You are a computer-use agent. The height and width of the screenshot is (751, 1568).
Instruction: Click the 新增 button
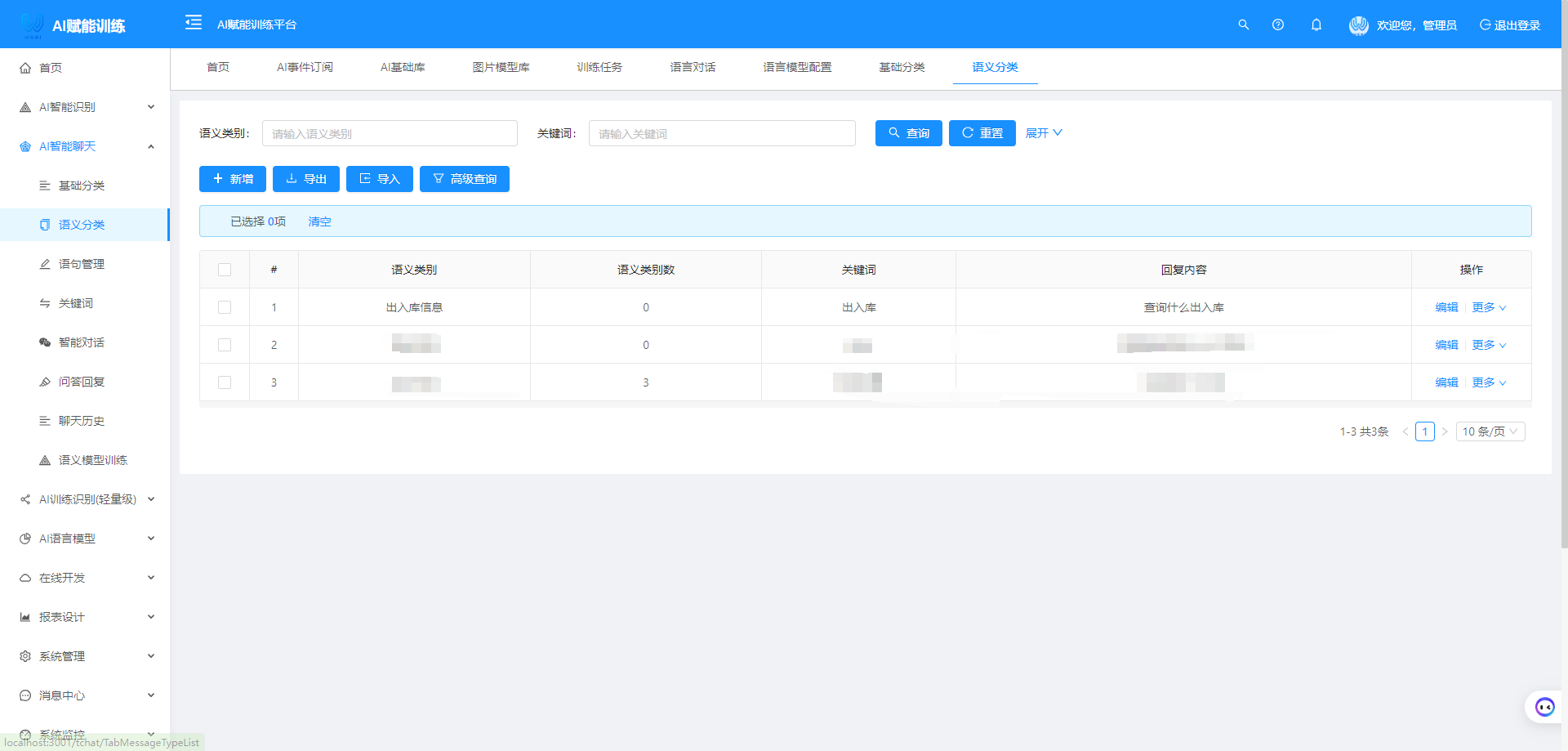click(233, 179)
